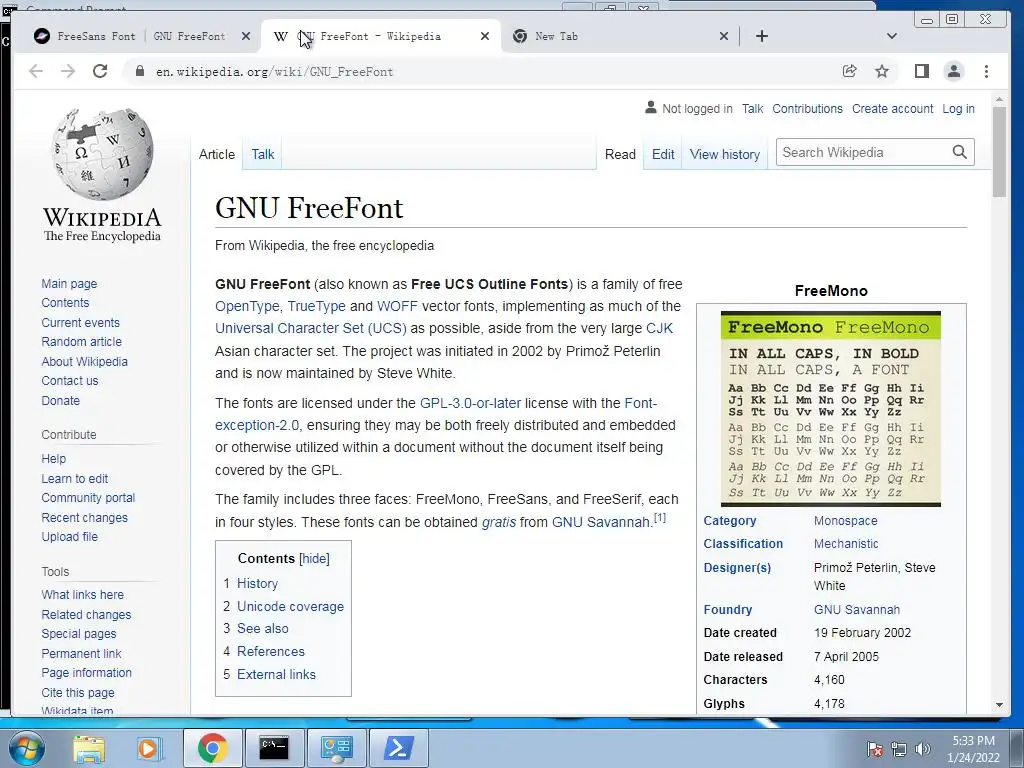Open the Article tab

click(x=217, y=155)
